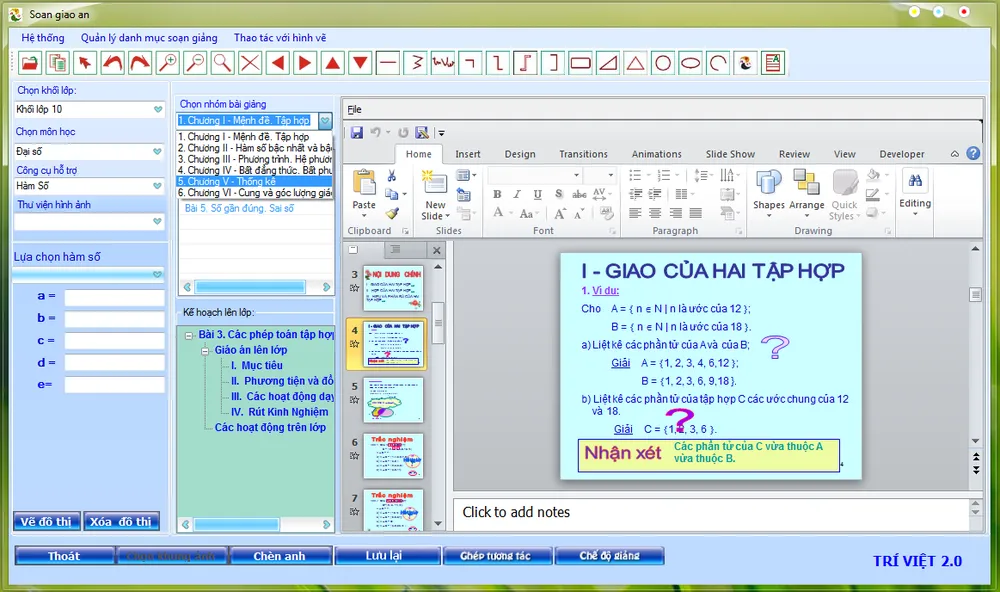The image size is (1000, 592).
Task: Open the Transitions ribbon tab
Action: coord(583,154)
